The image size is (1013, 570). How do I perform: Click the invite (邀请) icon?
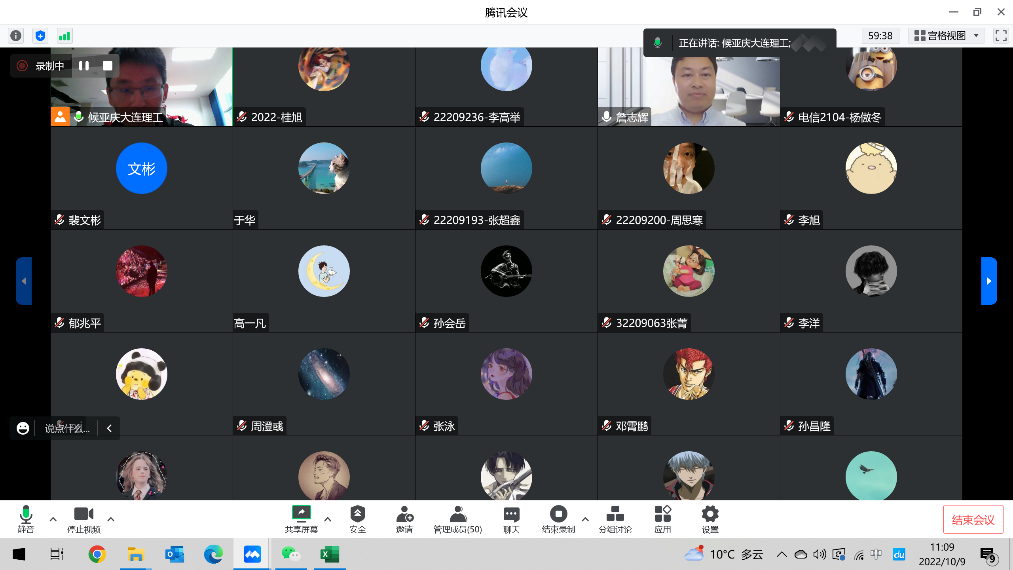[405, 518]
